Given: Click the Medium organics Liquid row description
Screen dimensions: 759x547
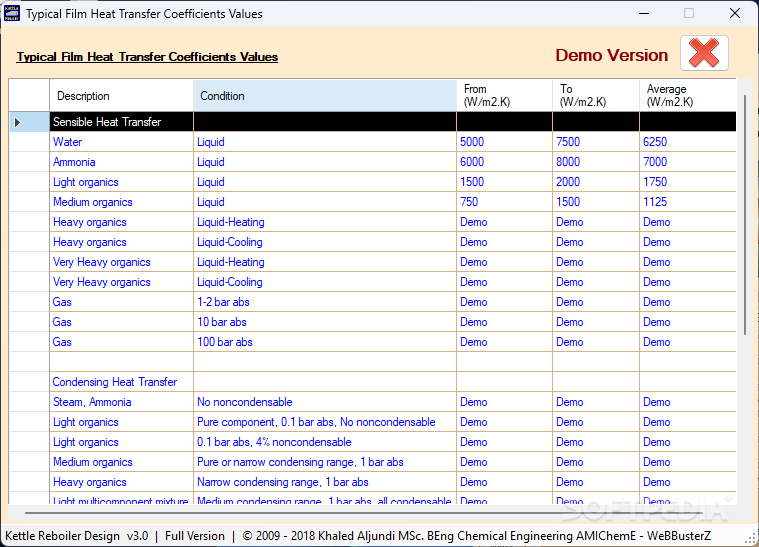Looking at the screenshot, I should tap(121, 202).
